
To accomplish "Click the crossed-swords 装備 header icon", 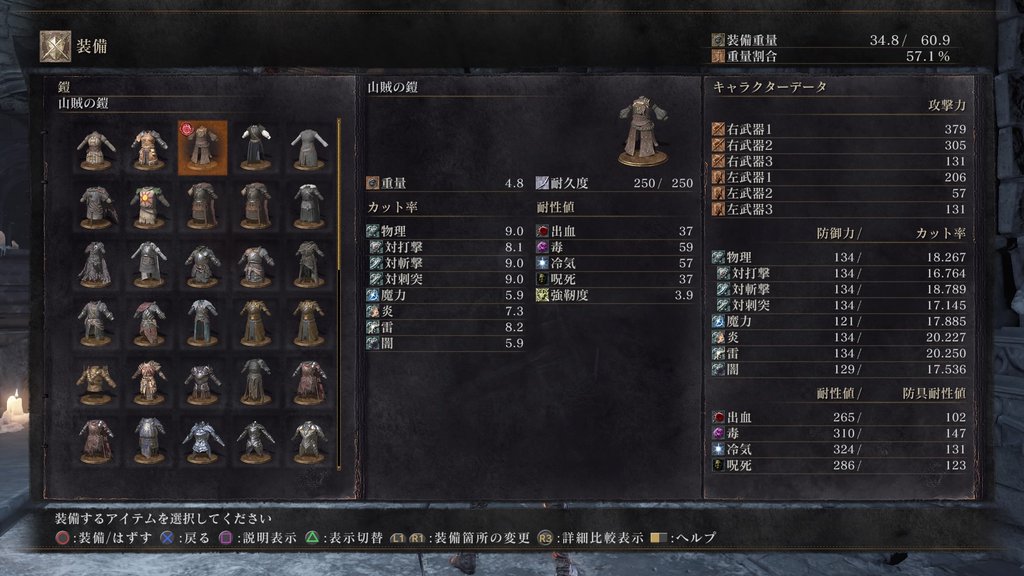I will coord(56,46).
